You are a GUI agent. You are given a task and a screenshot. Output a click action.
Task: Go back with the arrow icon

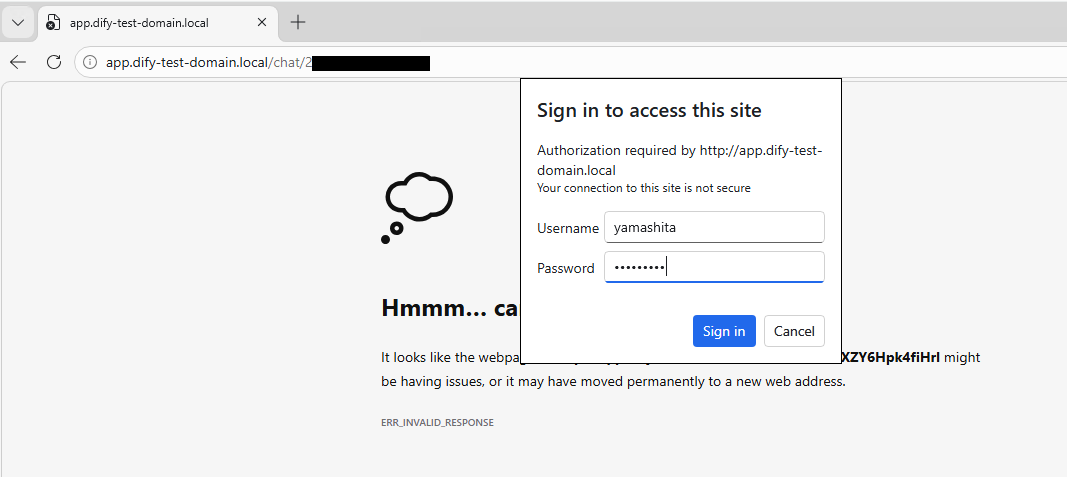pos(18,62)
